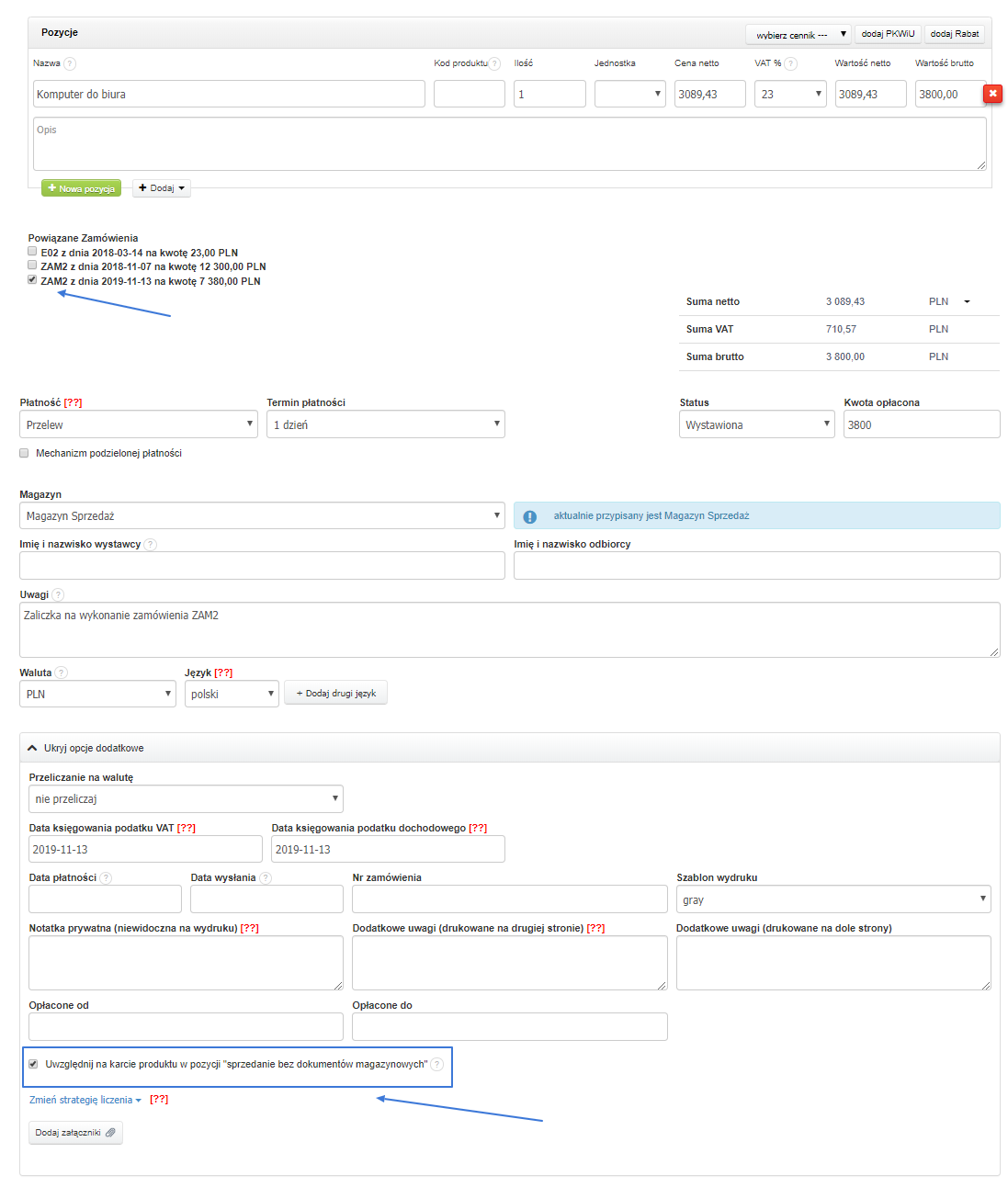This screenshot has width=1008, height=1187.
Task: Delete the Komputer do biura position row
Action: pos(992,94)
